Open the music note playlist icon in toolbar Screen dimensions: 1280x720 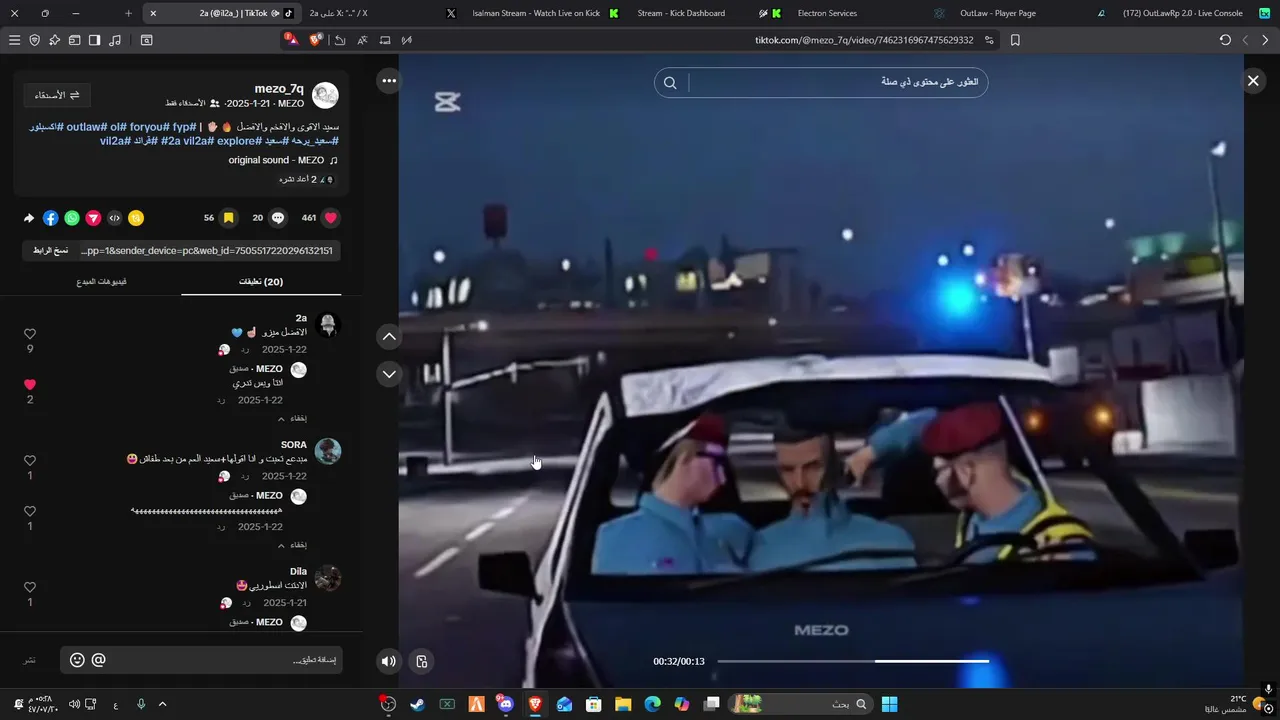115,40
